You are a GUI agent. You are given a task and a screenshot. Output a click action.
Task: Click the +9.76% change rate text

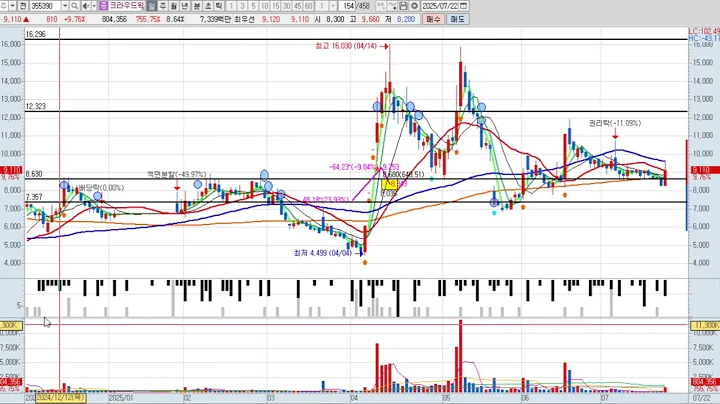tap(74, 19)
